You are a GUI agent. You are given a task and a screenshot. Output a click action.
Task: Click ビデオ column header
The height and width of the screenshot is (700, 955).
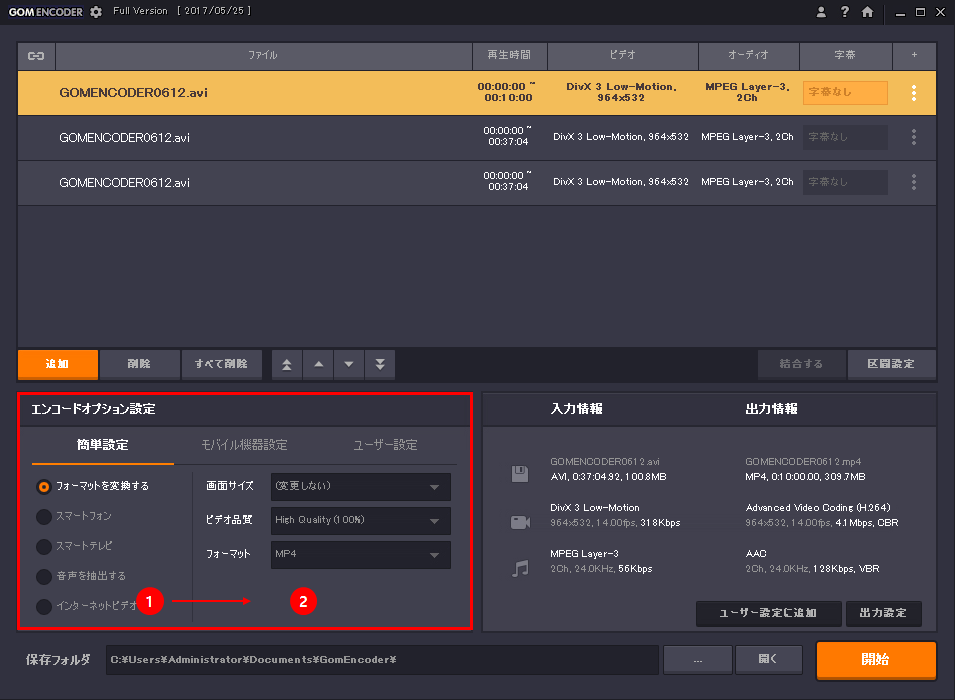[x=622, y=55]
